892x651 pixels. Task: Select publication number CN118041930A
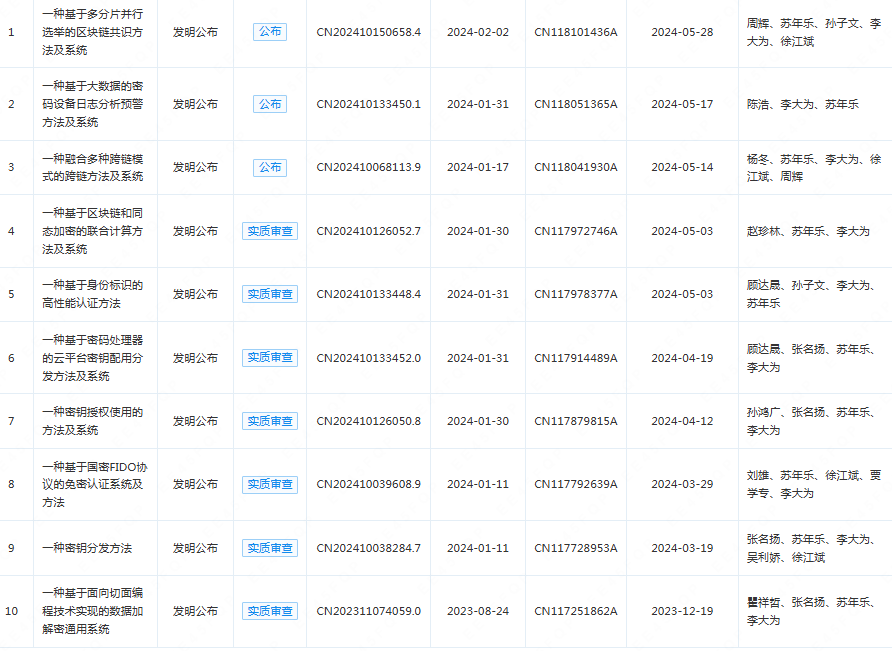(576, 167)
